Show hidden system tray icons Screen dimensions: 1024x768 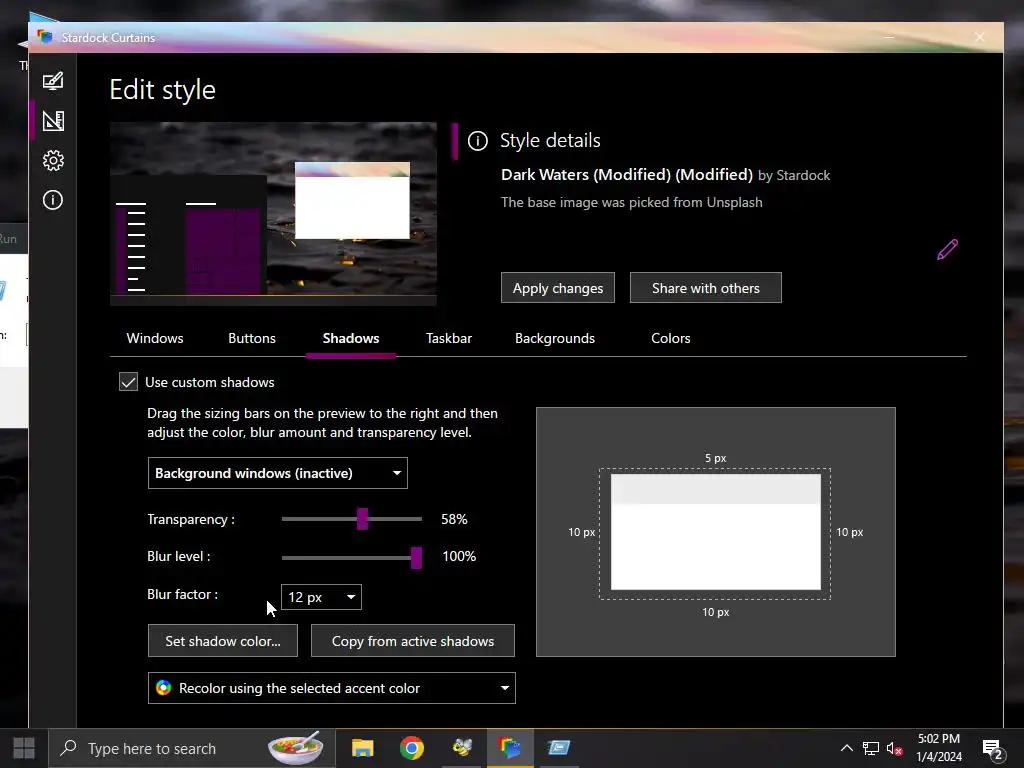pyautogui.click(x=846, y=748)
